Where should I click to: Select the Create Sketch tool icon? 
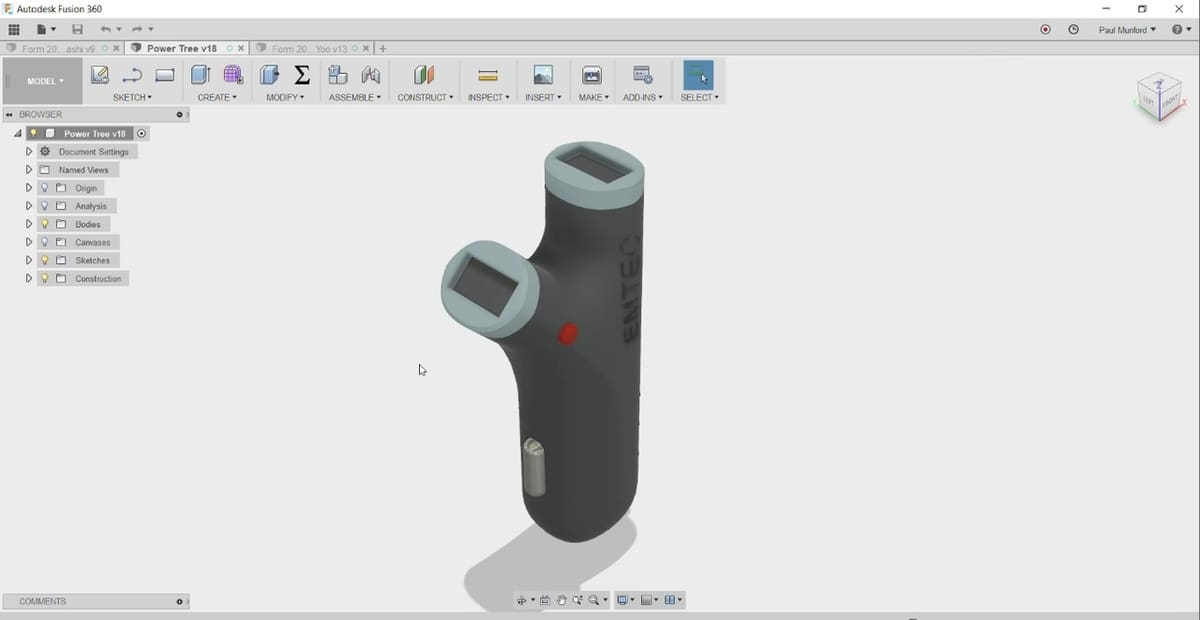pos(99,75)
